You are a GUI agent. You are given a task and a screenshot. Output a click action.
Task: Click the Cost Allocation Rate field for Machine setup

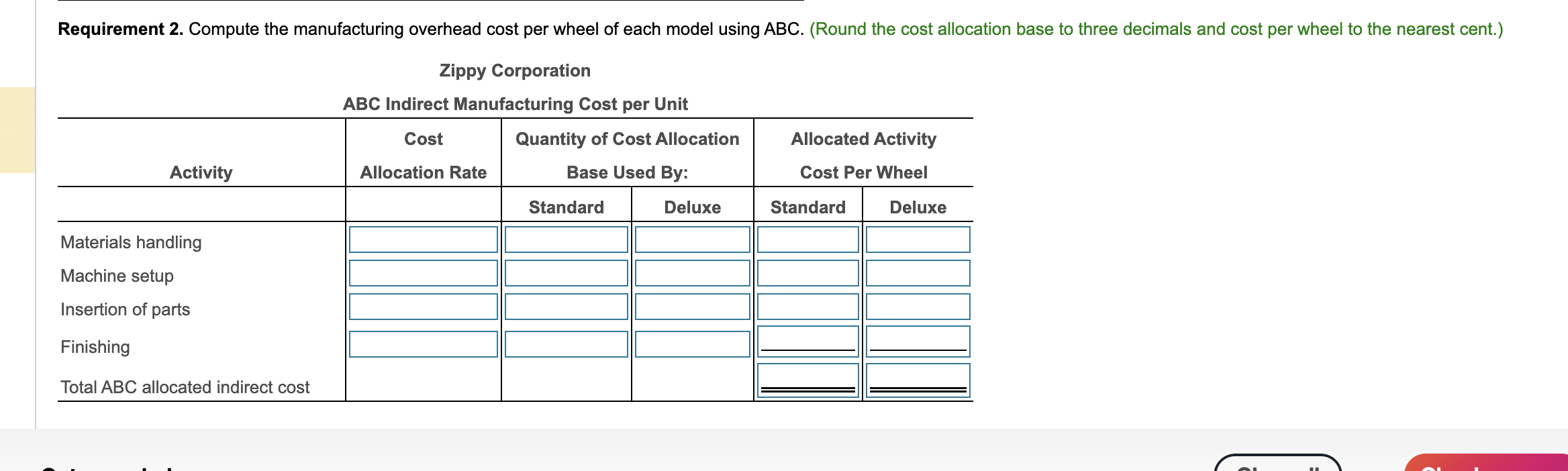(423, 273)
